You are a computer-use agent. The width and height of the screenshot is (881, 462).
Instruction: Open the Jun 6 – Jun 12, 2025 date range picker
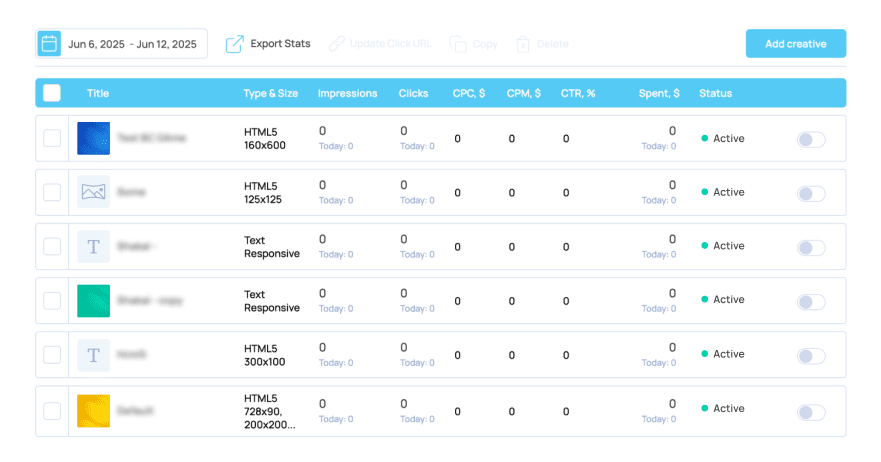[132, 44]
